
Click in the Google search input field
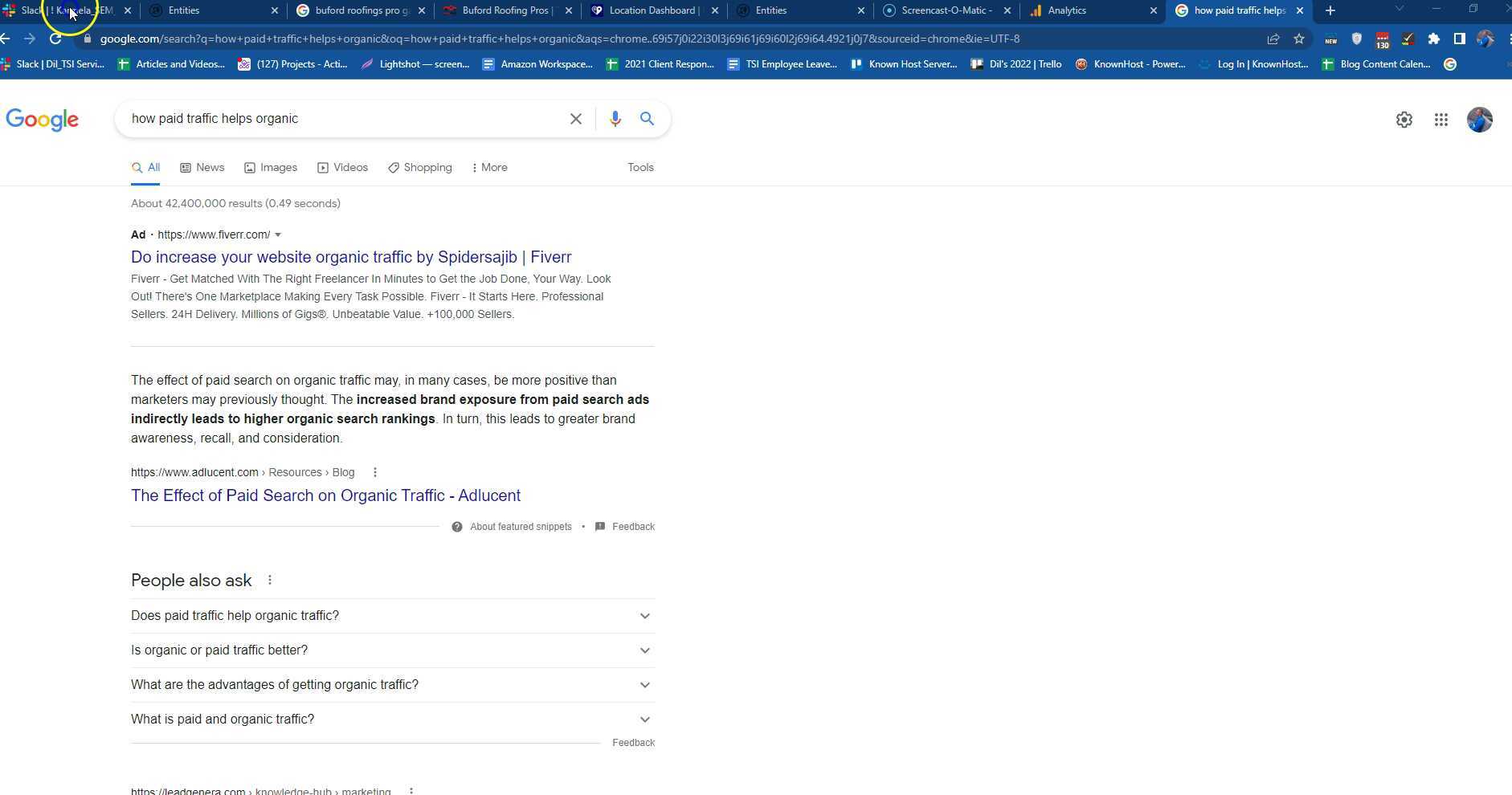pyautogui.click(x=337, y=119)
